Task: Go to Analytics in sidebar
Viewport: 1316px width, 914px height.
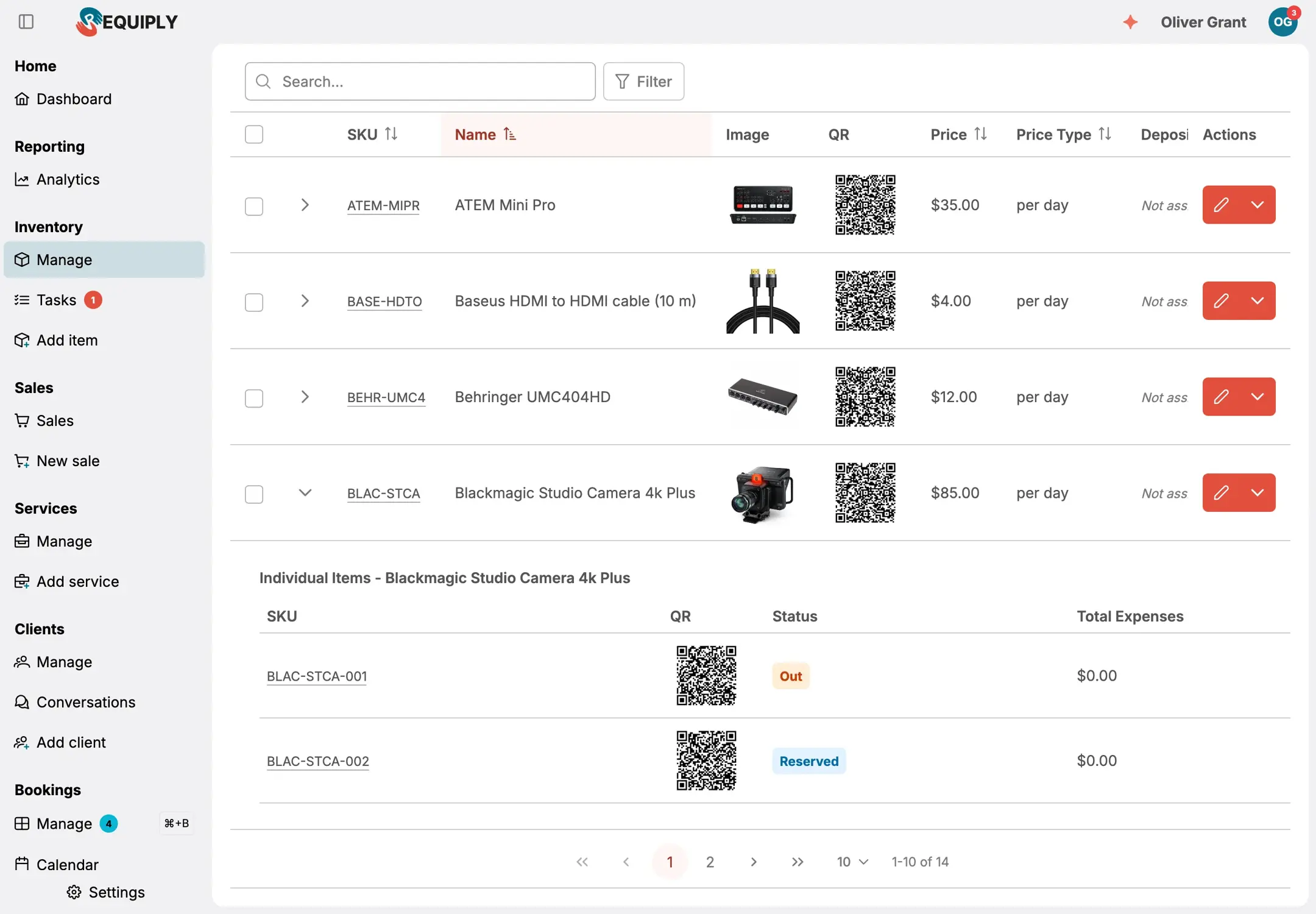Action: click(x=104, y=179)
